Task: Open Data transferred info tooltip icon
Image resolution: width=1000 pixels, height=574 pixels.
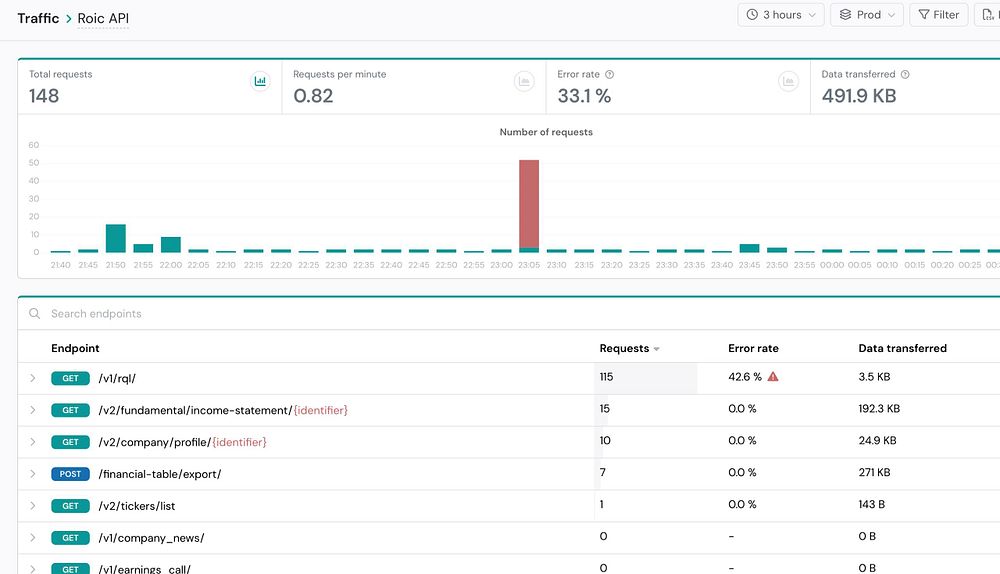Action: pyautogui.click(x=905, y=75)
